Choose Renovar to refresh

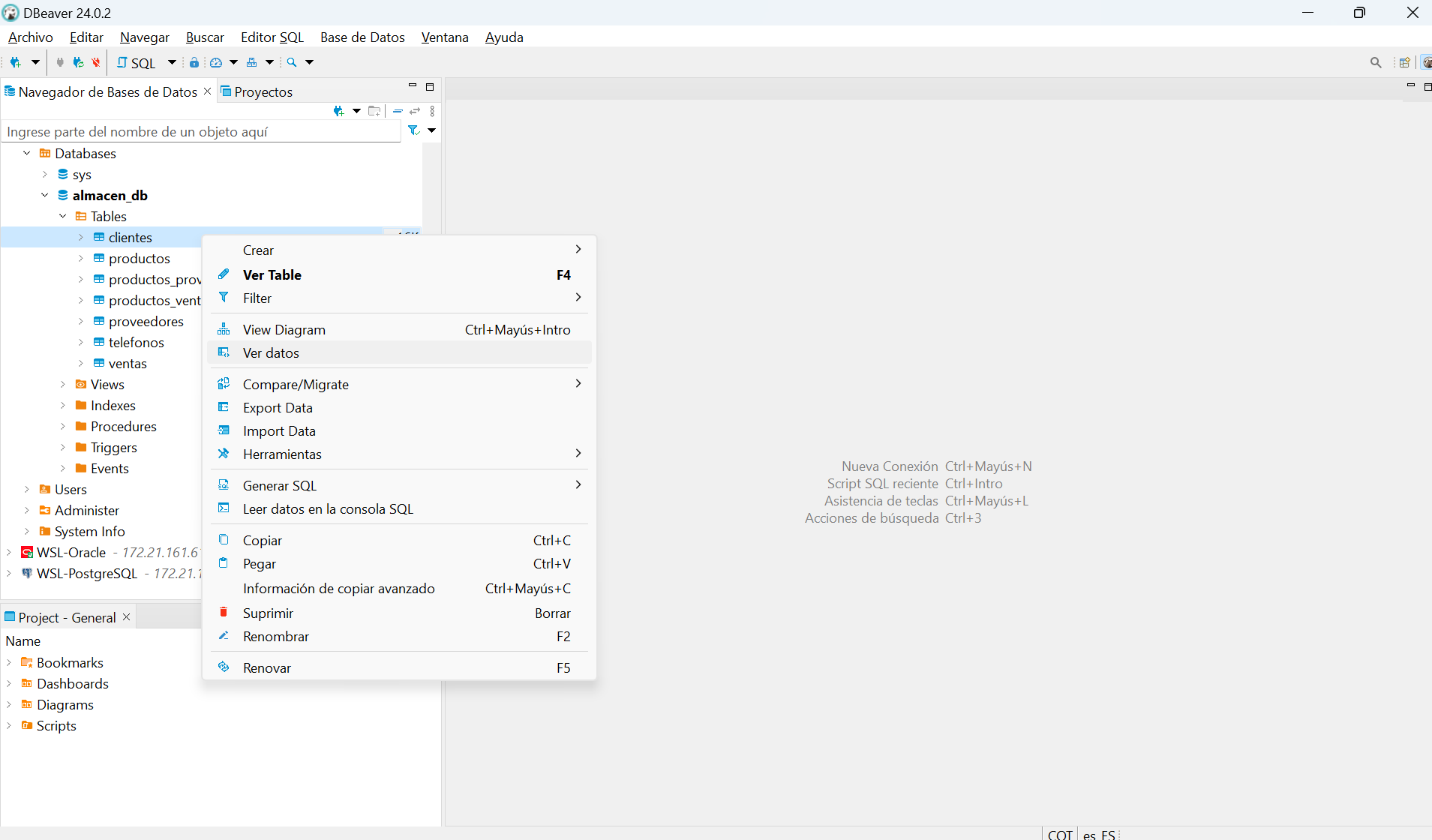point(399,667)
